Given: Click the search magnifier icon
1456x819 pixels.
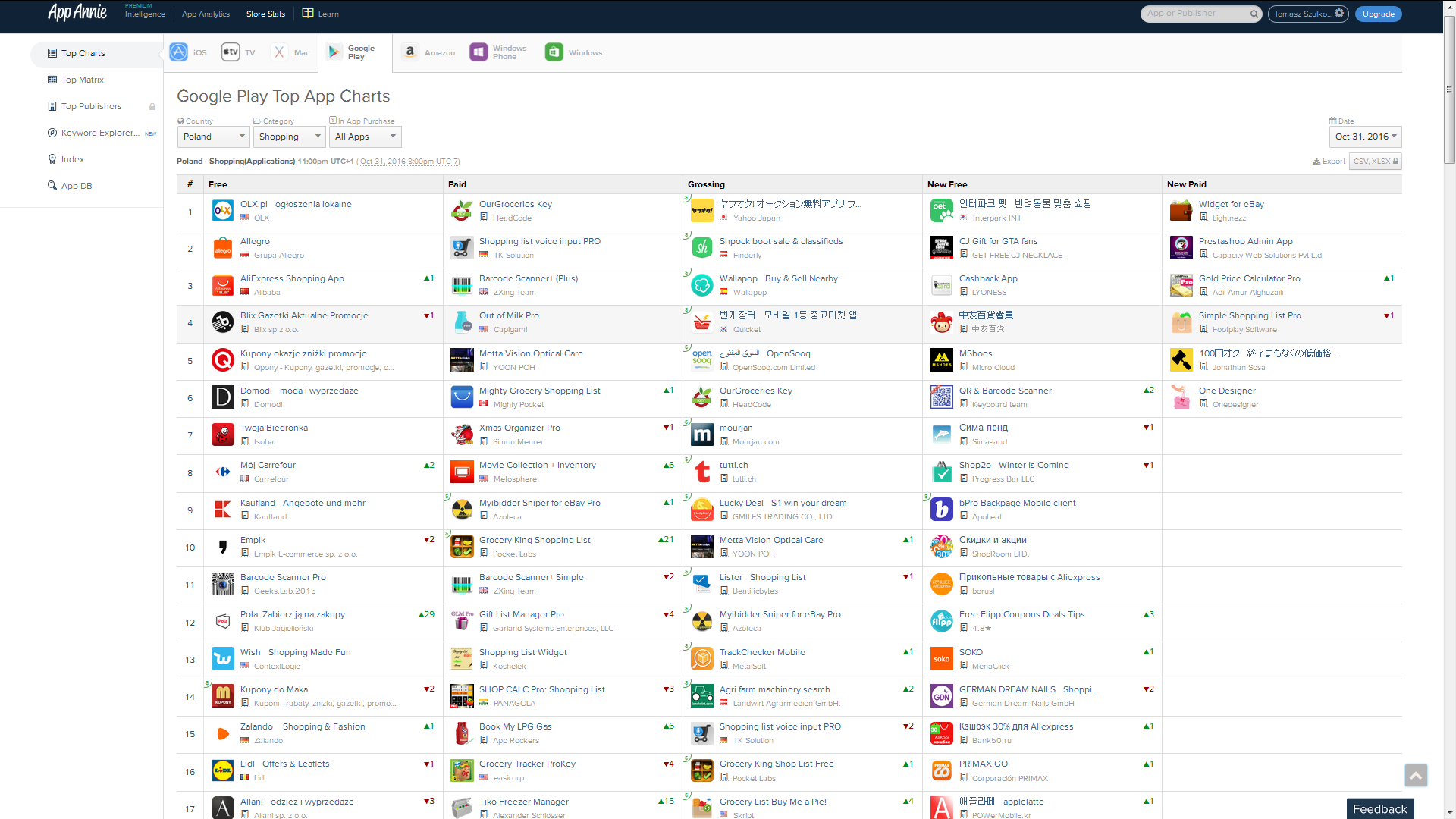Looking at the screenshot, I should 1254,14.
